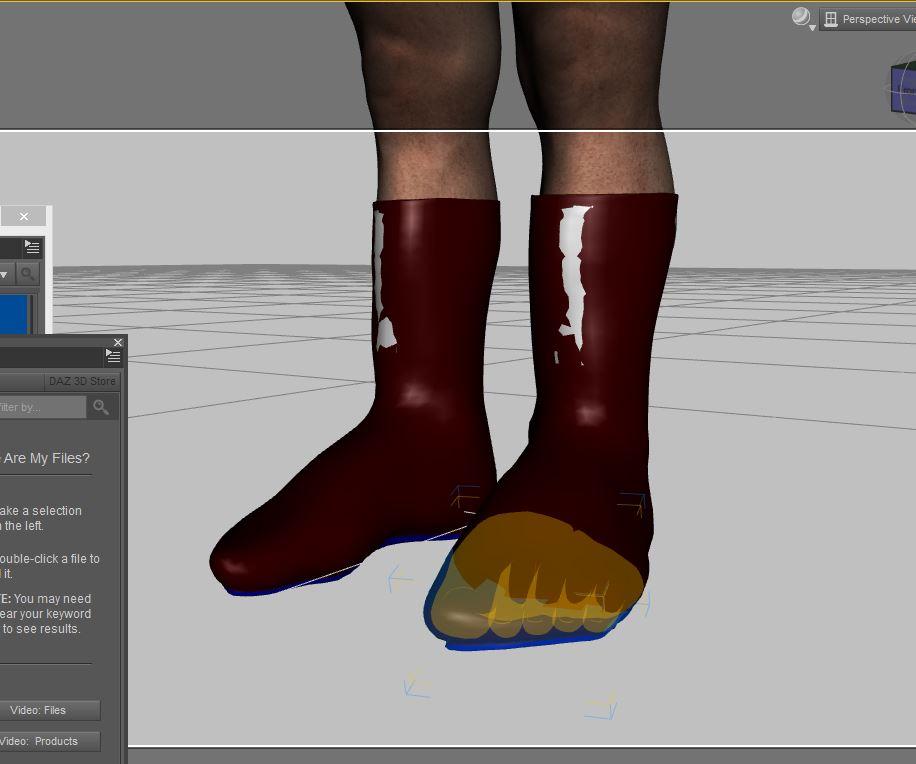Close the lower content pane with the X
Screen dimensions: 916x764
pos(118,342)
